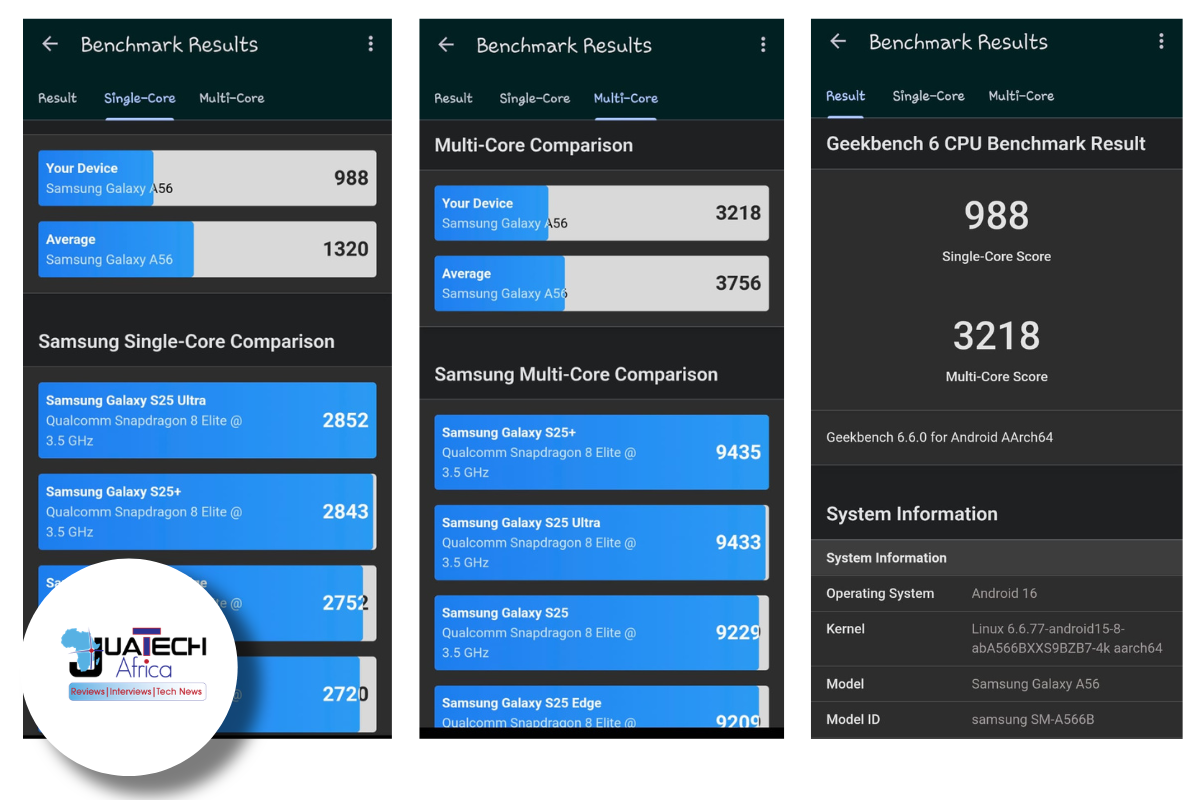The height and width of the screenshot is (800, 1200).
Task: Select Multi-Core tab in left screenshot
Action: pos(231,98)
